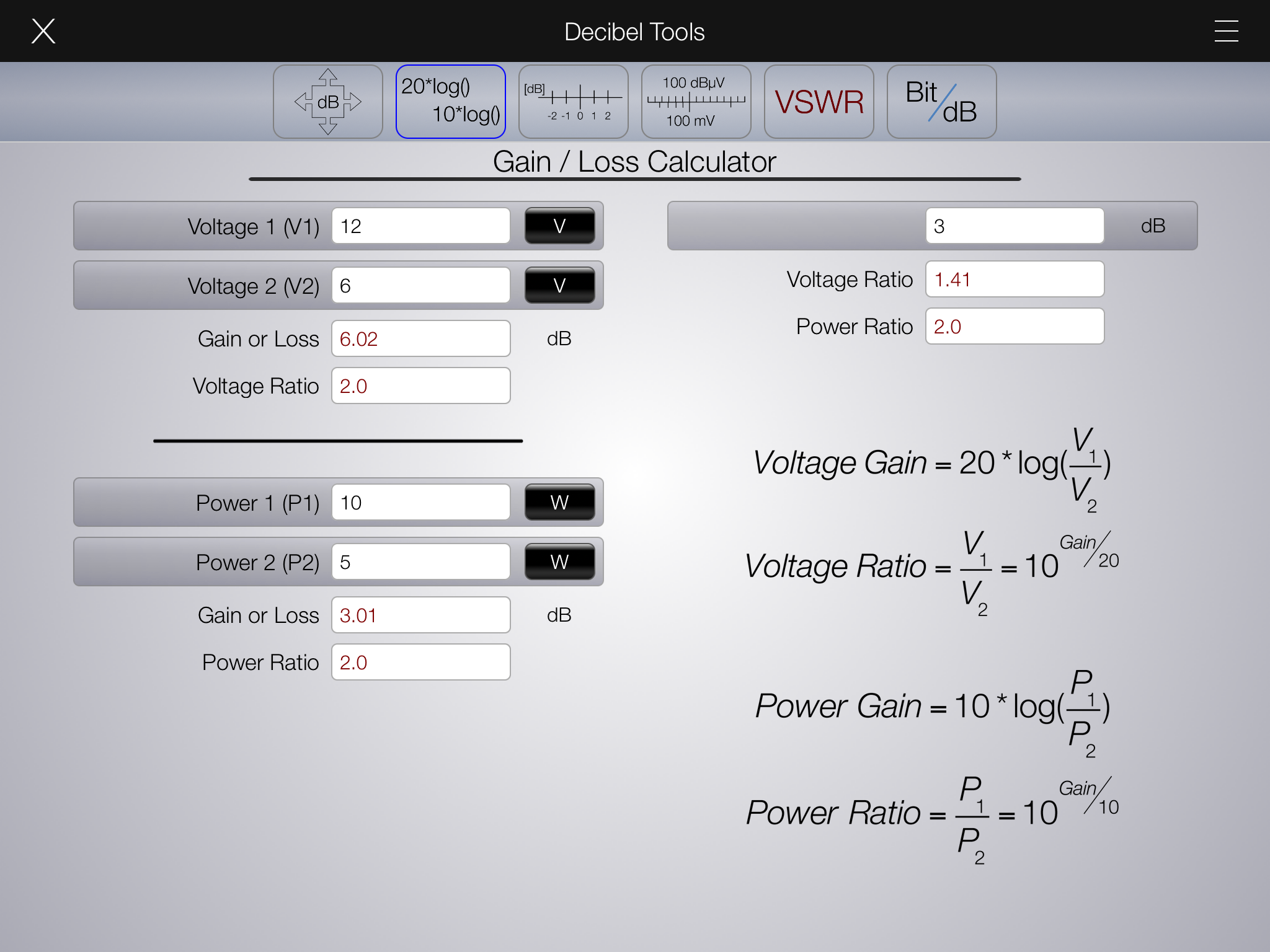This screenshot has height=952, width=1270.
Task: Open the dB unit converter tool
Action: [x=327, y=102]
